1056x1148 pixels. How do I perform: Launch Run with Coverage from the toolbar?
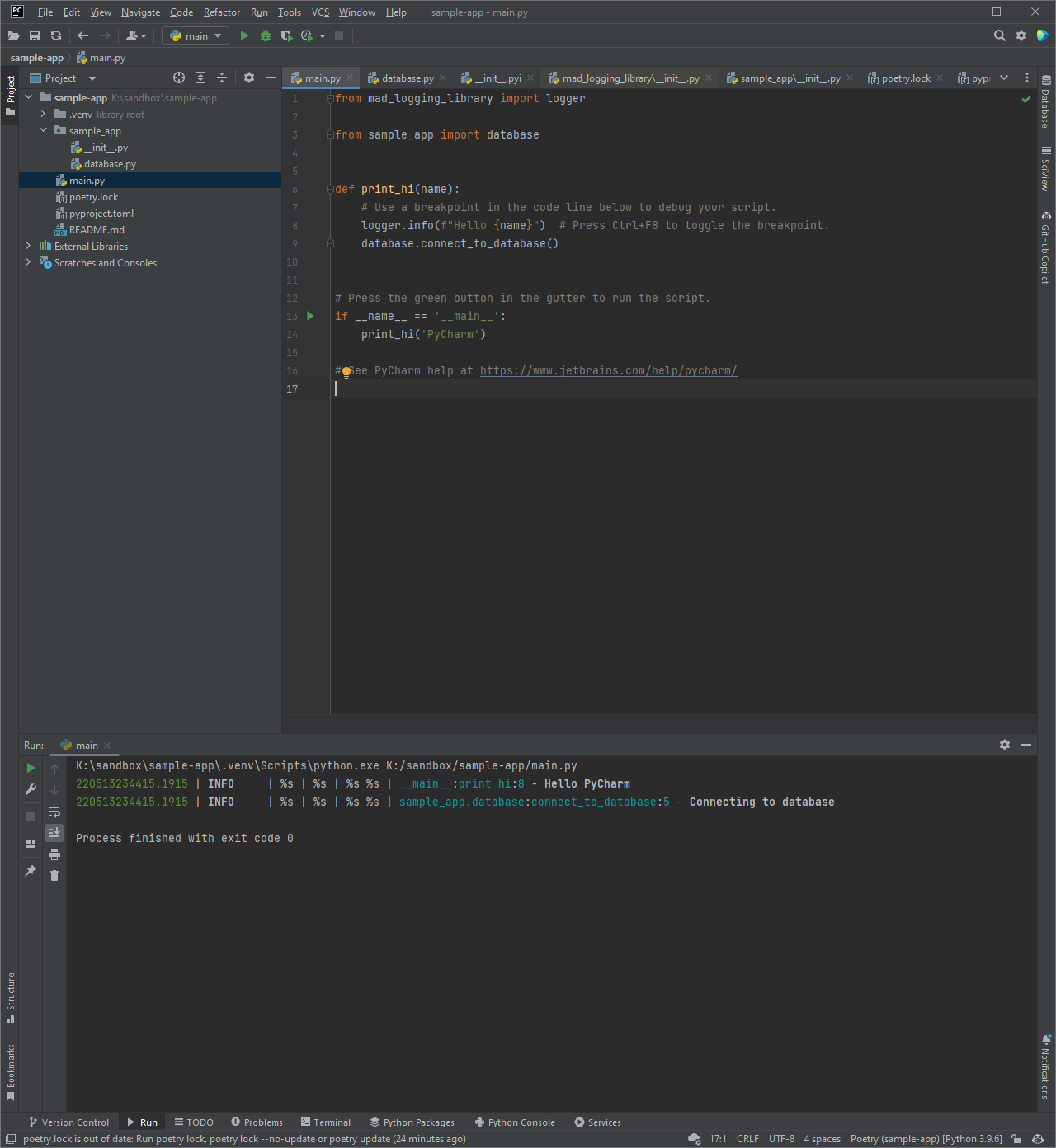click(285, 35)
